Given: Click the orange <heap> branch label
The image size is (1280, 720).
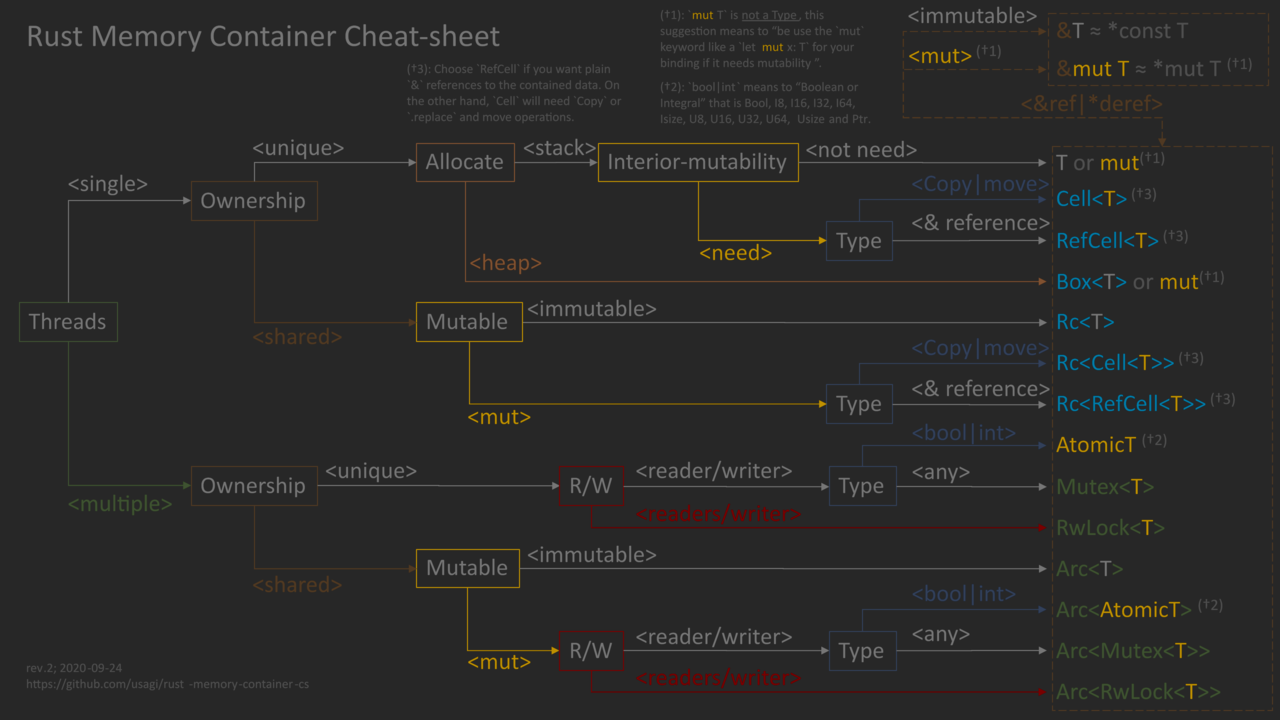Looking at the screenshot, I should (505, 263).
